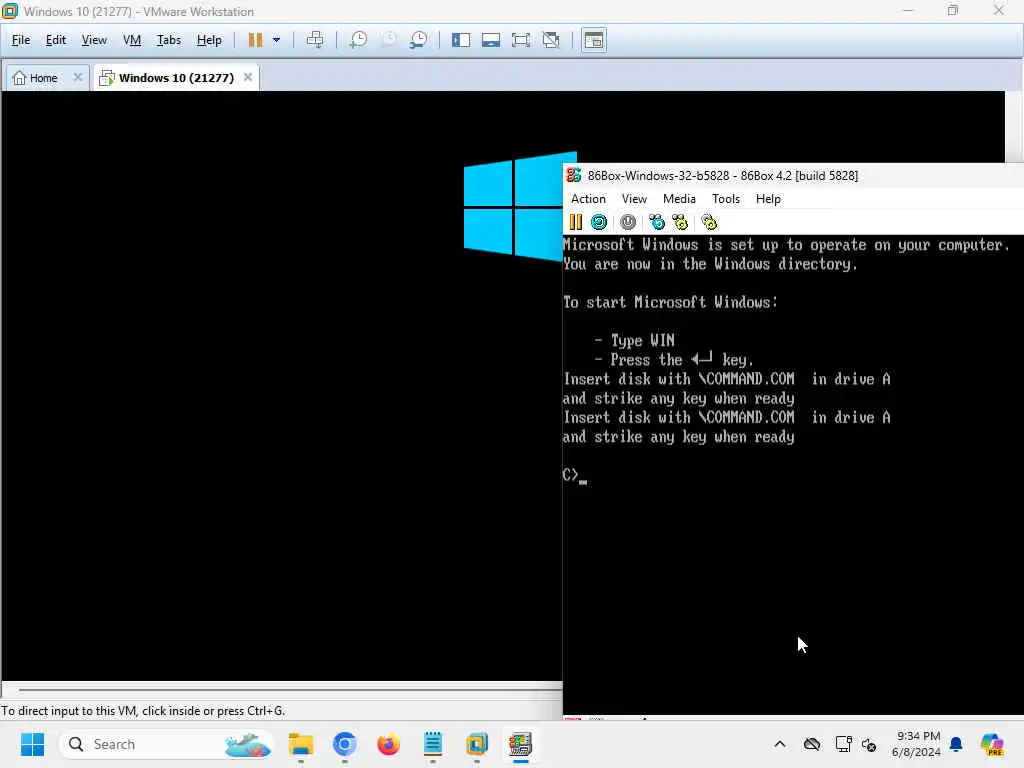Open the Notepad taskbar icon
The width and height of the screenshot is (1024, 768).
coord(432,744)
